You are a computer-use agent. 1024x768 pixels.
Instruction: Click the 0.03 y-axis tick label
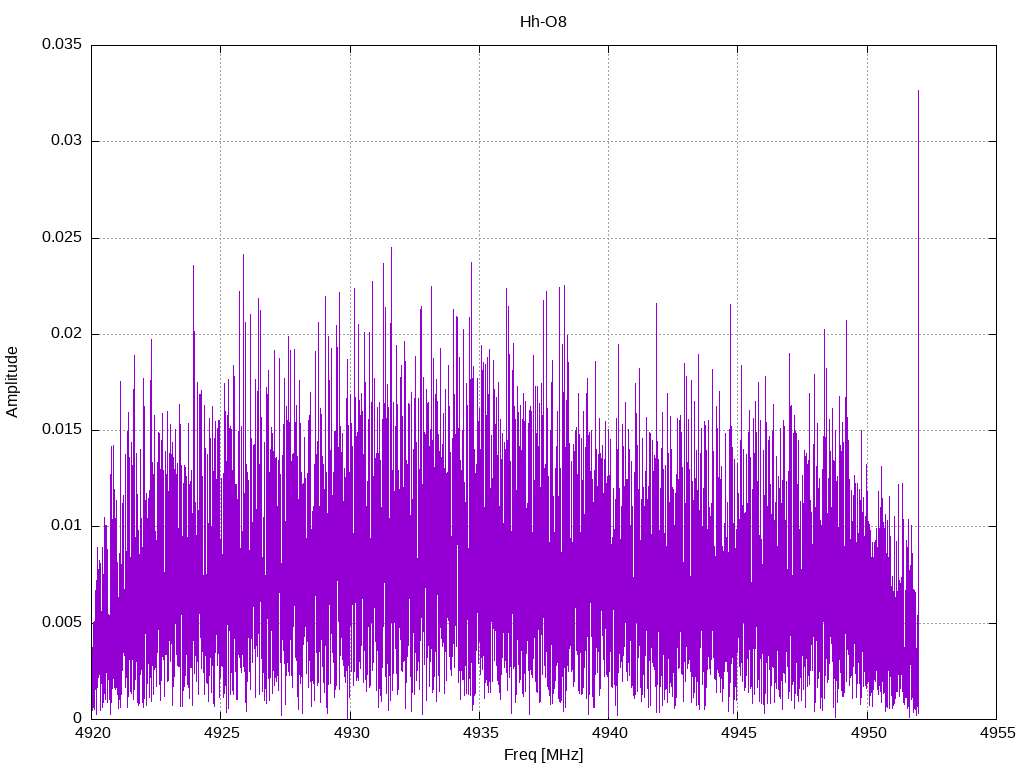tap(65, 141)
